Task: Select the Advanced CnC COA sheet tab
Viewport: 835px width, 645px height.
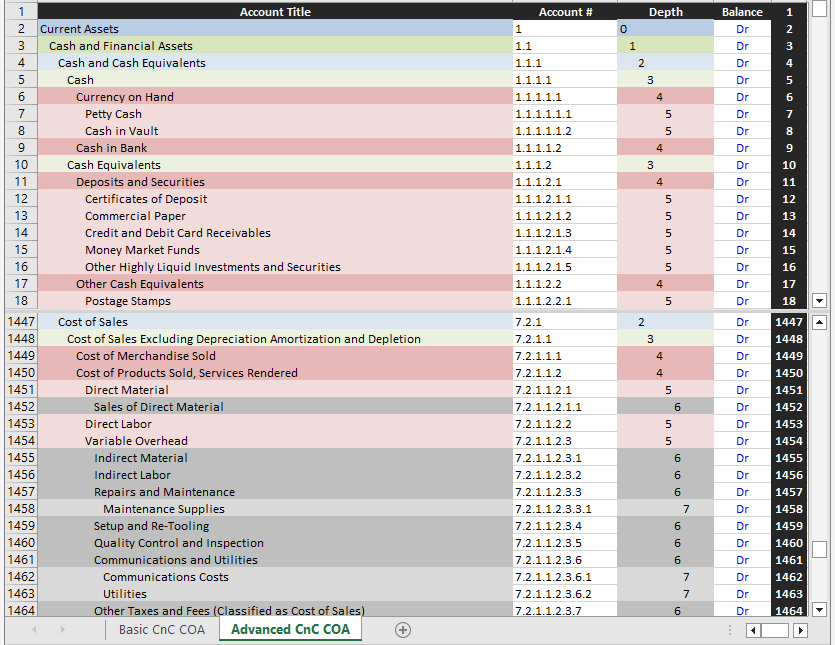Action: click(x=290, y=630)
